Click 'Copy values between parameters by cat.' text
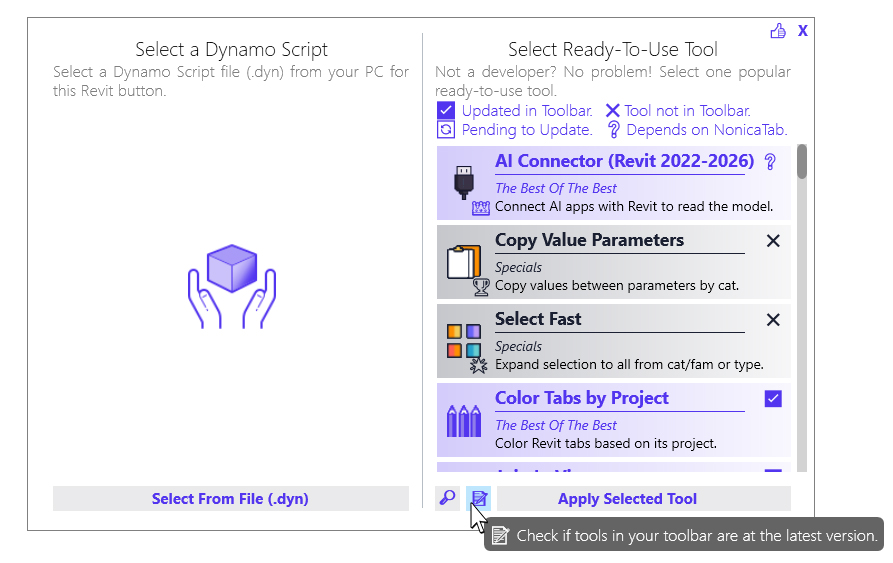The width and height of the screenshot is (893, 563). tap(617, 285)
